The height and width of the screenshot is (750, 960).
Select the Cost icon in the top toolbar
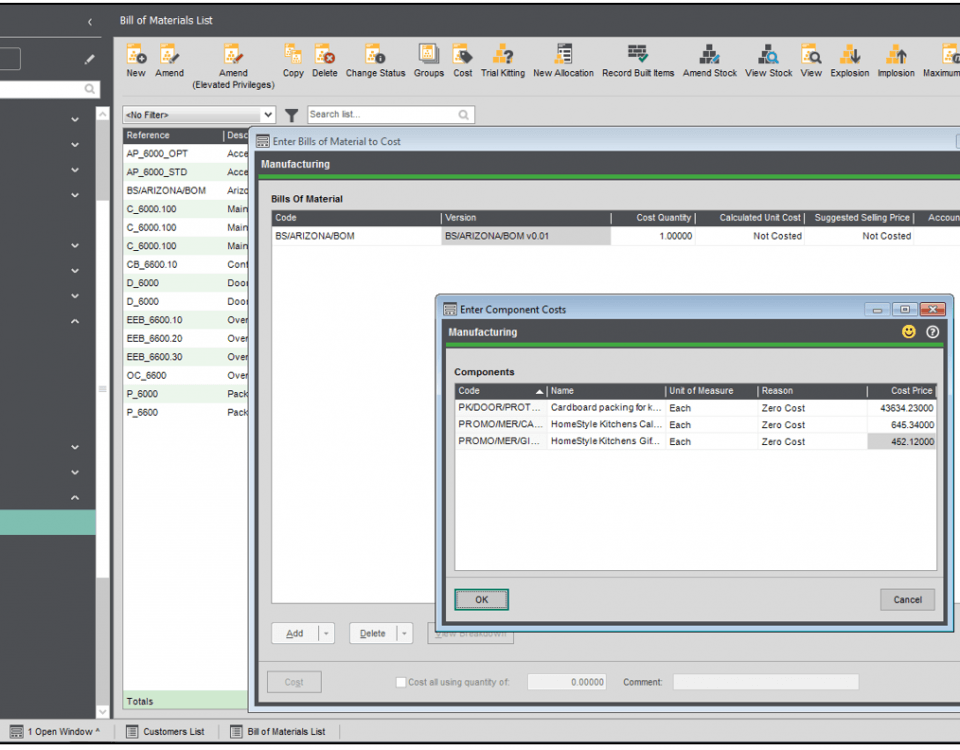coord(462,61)
